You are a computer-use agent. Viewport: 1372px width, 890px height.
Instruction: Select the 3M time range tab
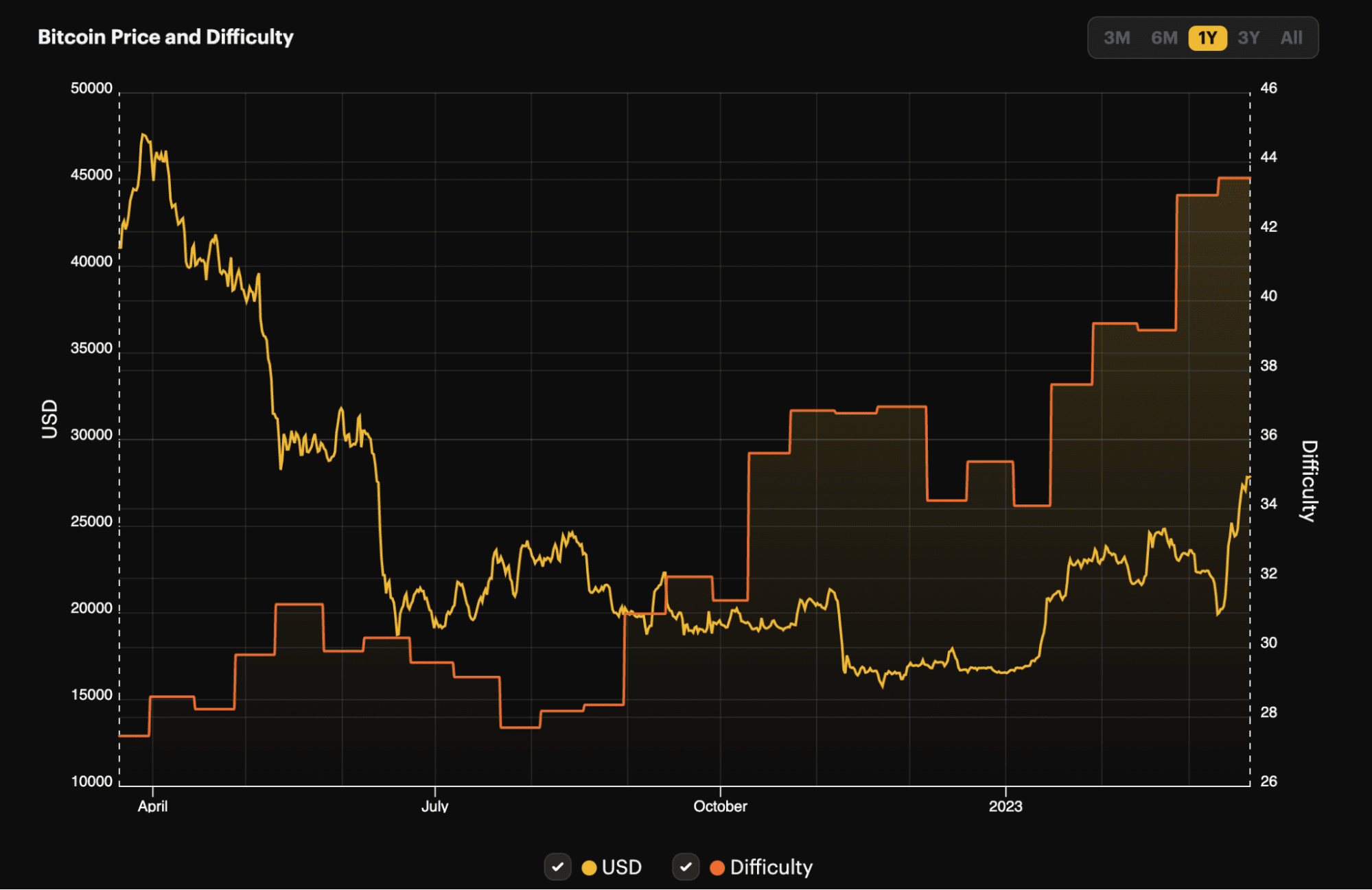(x=1117, y=38)
